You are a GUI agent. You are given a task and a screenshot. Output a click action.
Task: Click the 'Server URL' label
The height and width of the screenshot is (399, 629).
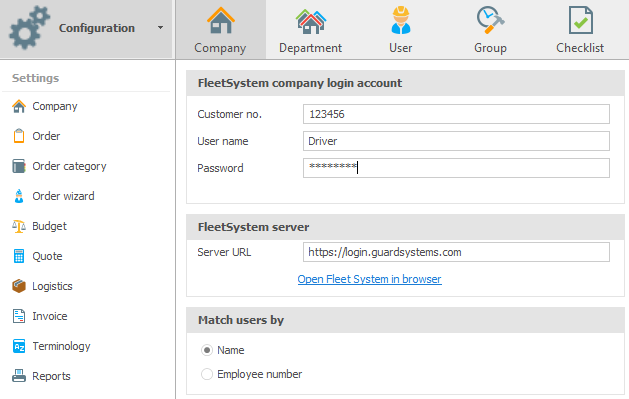[224, 252]
